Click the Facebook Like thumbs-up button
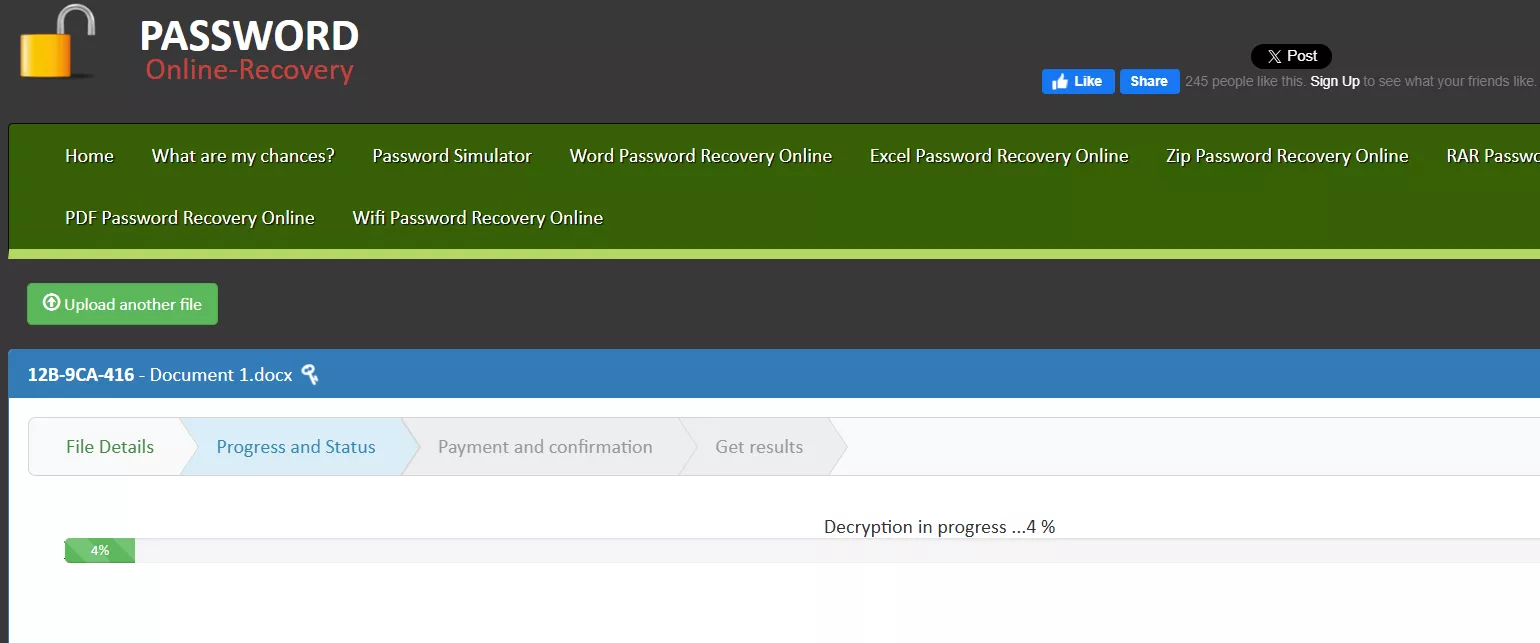Image resolution: width=1540 pixels, height=643 pixels. click(x=1077, y=82)
